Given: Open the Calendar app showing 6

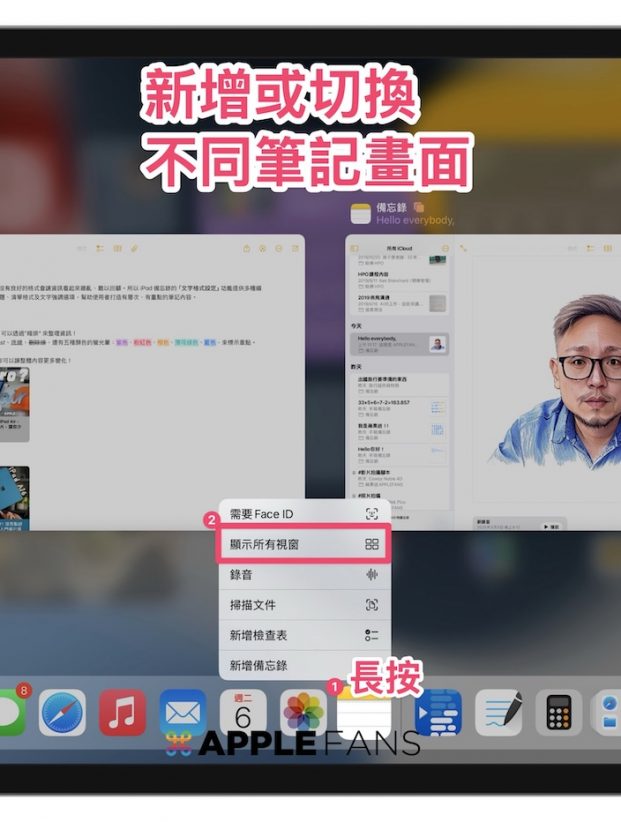Looking at the screenshot, I should tap(243, 713).
